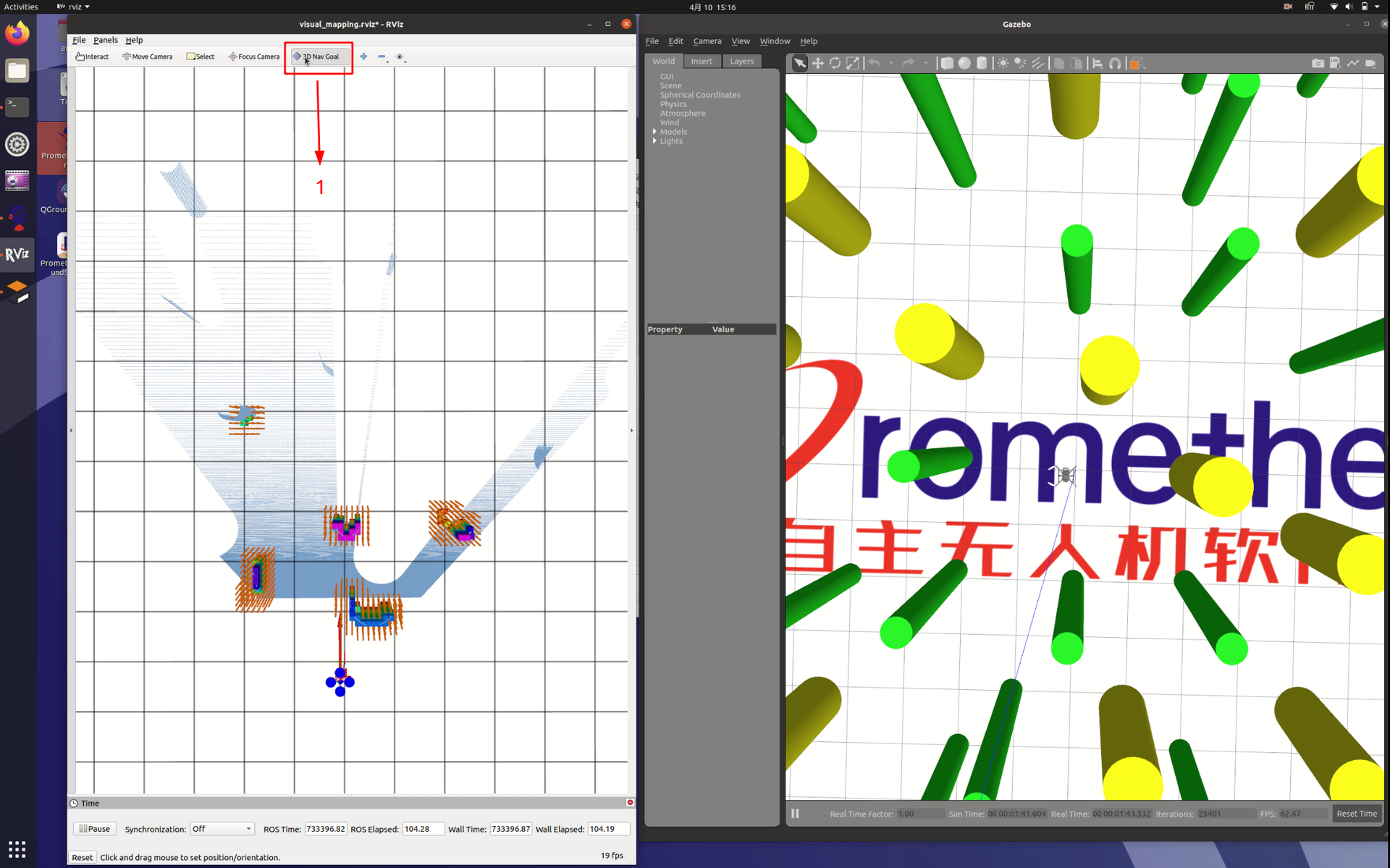This screenshot has width=1390, height=868.
Task: Click Reset Time in Gazebo
Action: point(1357,814)
